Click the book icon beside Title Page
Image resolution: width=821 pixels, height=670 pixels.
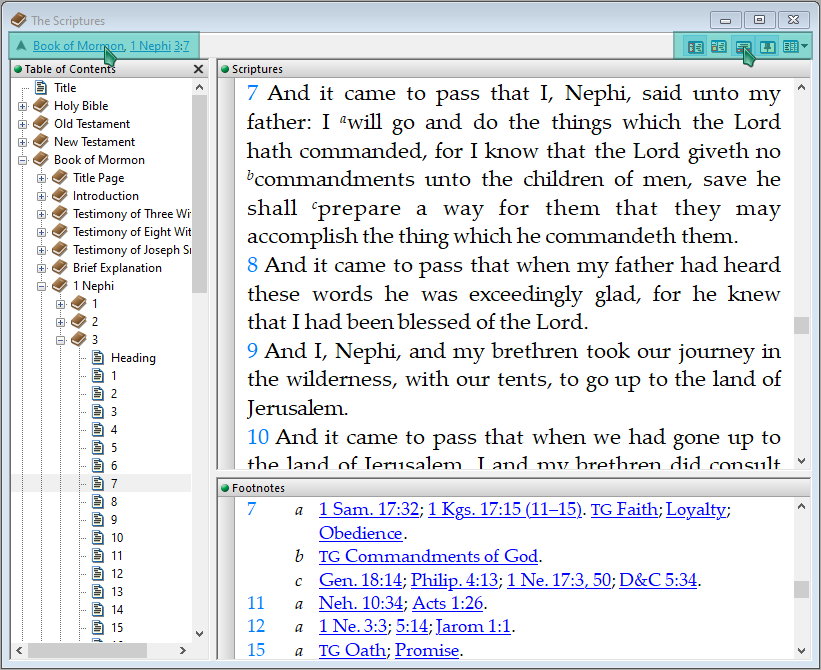(x=60, y=177)
